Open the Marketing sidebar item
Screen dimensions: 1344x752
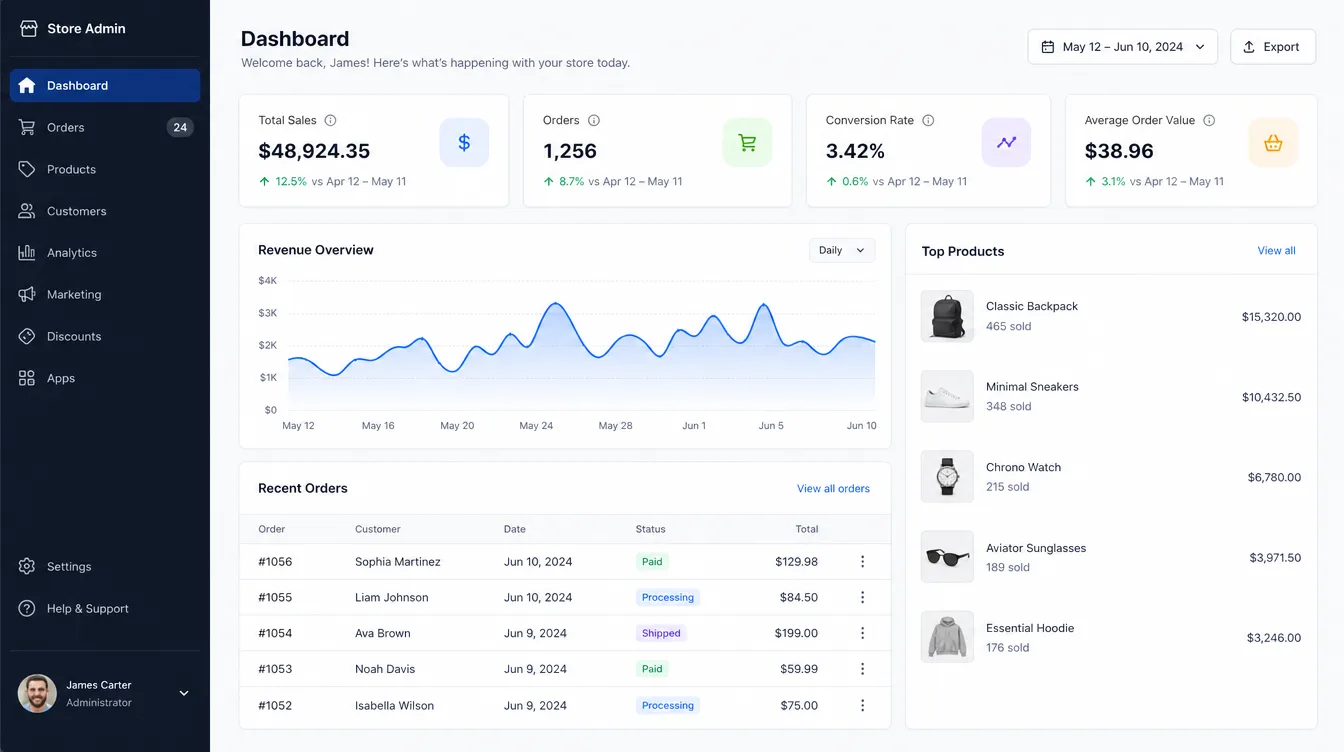pyautogui.click(x=105, y=295)
